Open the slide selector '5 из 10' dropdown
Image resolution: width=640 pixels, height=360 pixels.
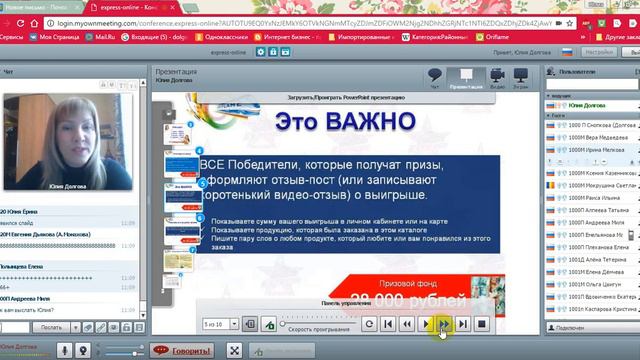pos(234,324)
